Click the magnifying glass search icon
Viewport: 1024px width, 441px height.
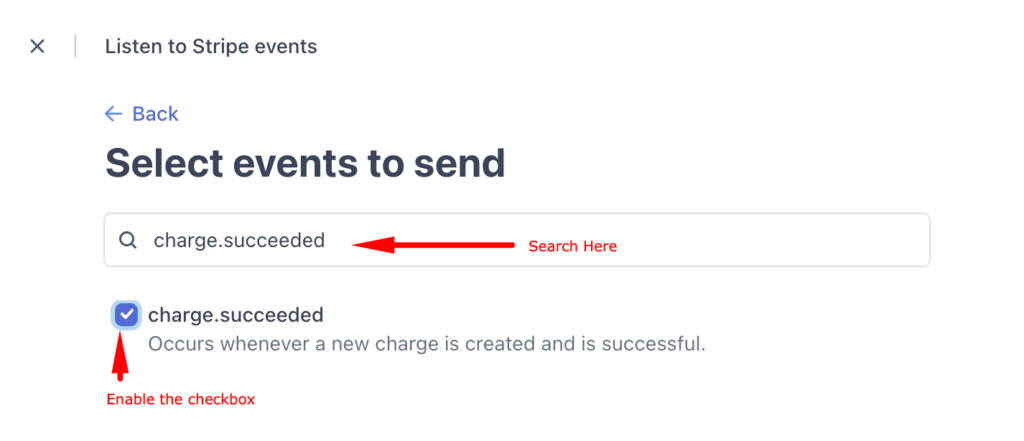click(x=128, y=240)
